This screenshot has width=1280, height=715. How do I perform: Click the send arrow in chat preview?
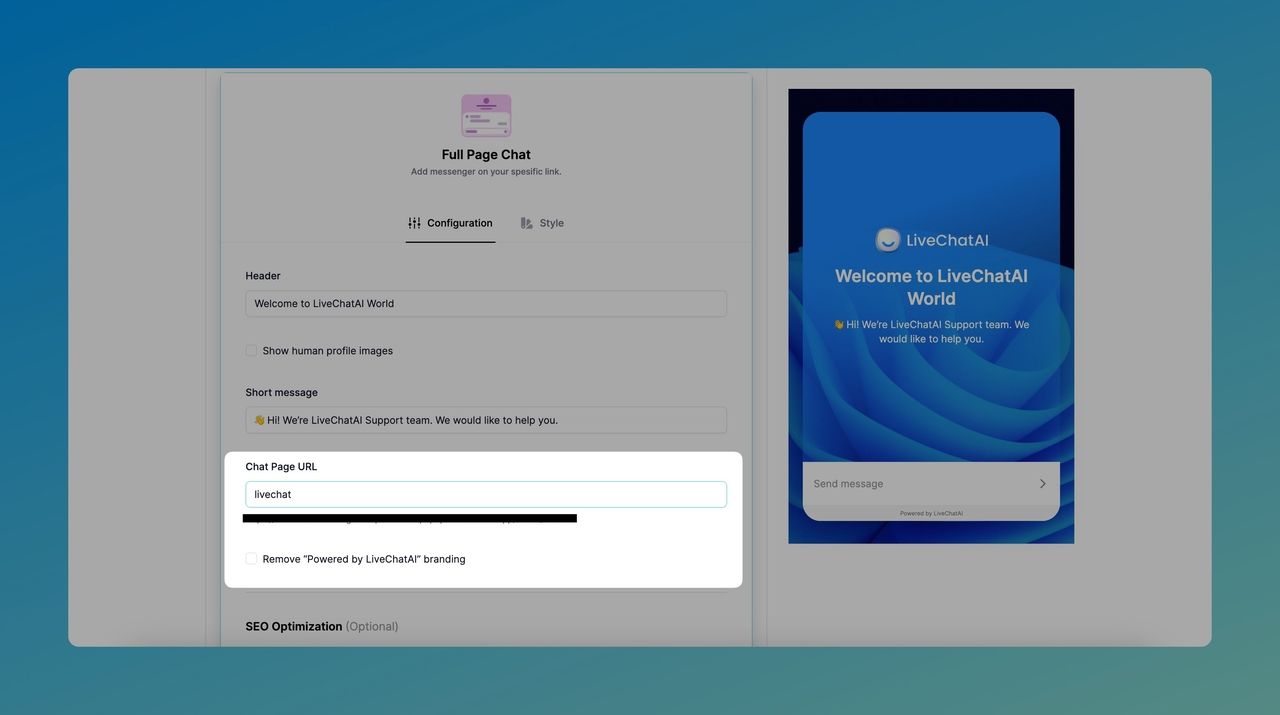1042,484
